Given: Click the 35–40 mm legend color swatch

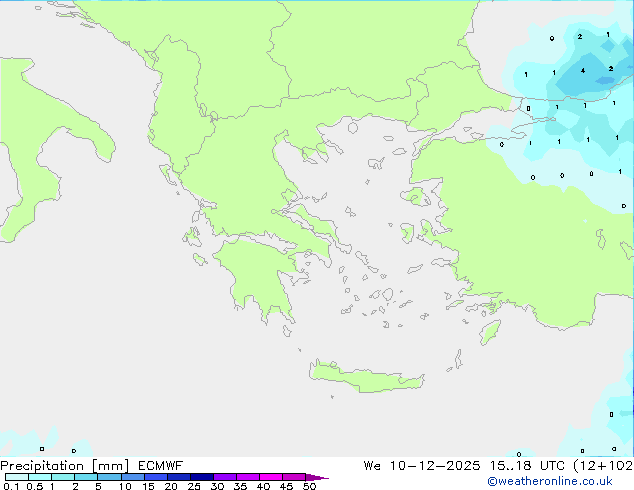Looking at the screenshot, I should pyautogui.click(x=247, y=477).
